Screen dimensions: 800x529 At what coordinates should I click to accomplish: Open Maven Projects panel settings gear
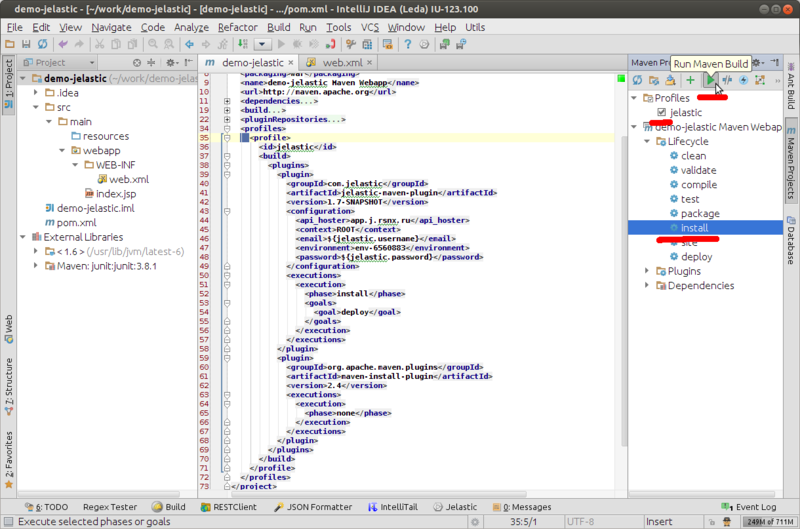(x=755, y=62)
